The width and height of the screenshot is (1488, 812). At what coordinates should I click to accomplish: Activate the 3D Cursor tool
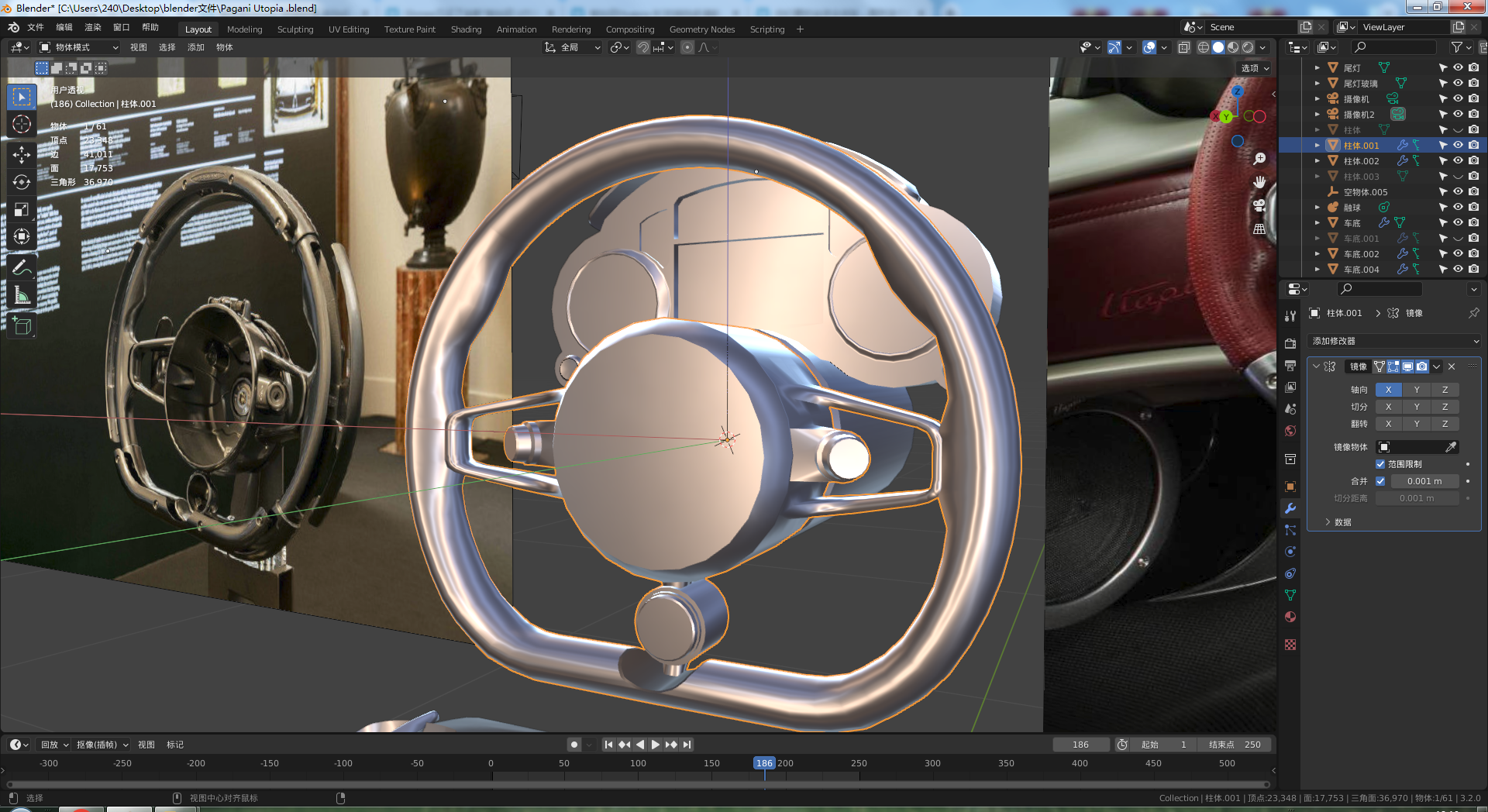pyautogui.click(x=22, y=124)
